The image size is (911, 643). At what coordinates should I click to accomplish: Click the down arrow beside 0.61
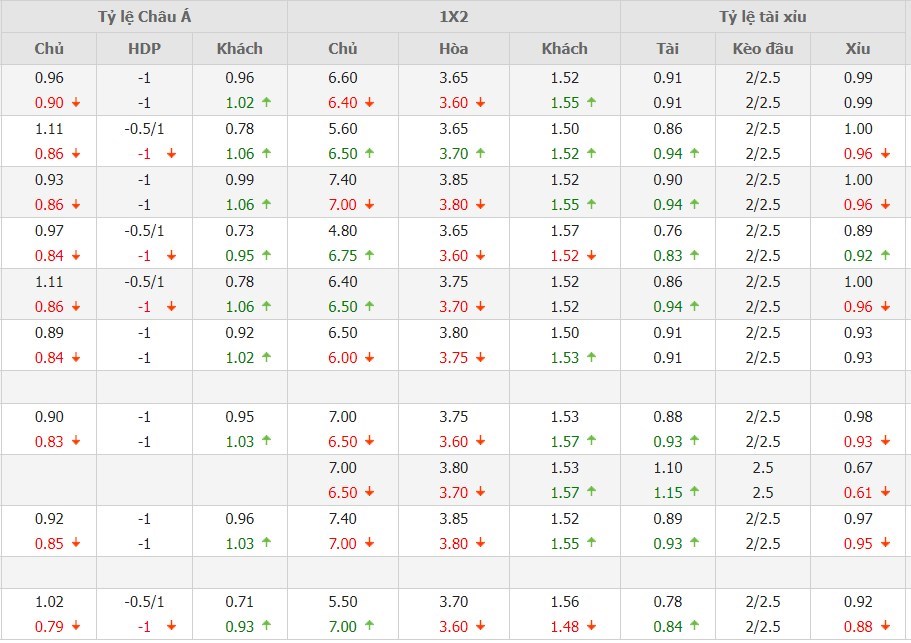884,493
